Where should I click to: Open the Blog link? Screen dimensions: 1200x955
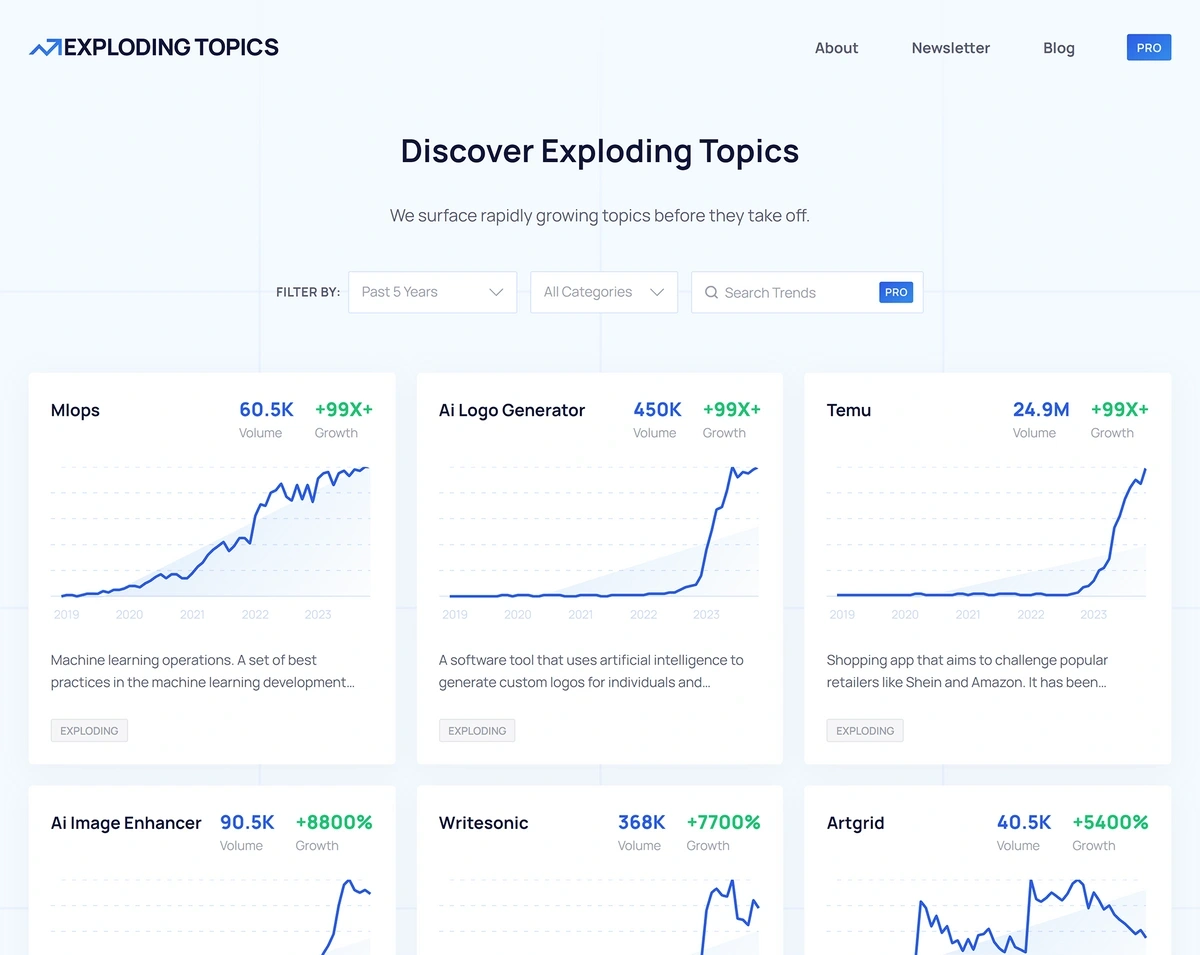pyautogui.click(x=1058, y=48)
